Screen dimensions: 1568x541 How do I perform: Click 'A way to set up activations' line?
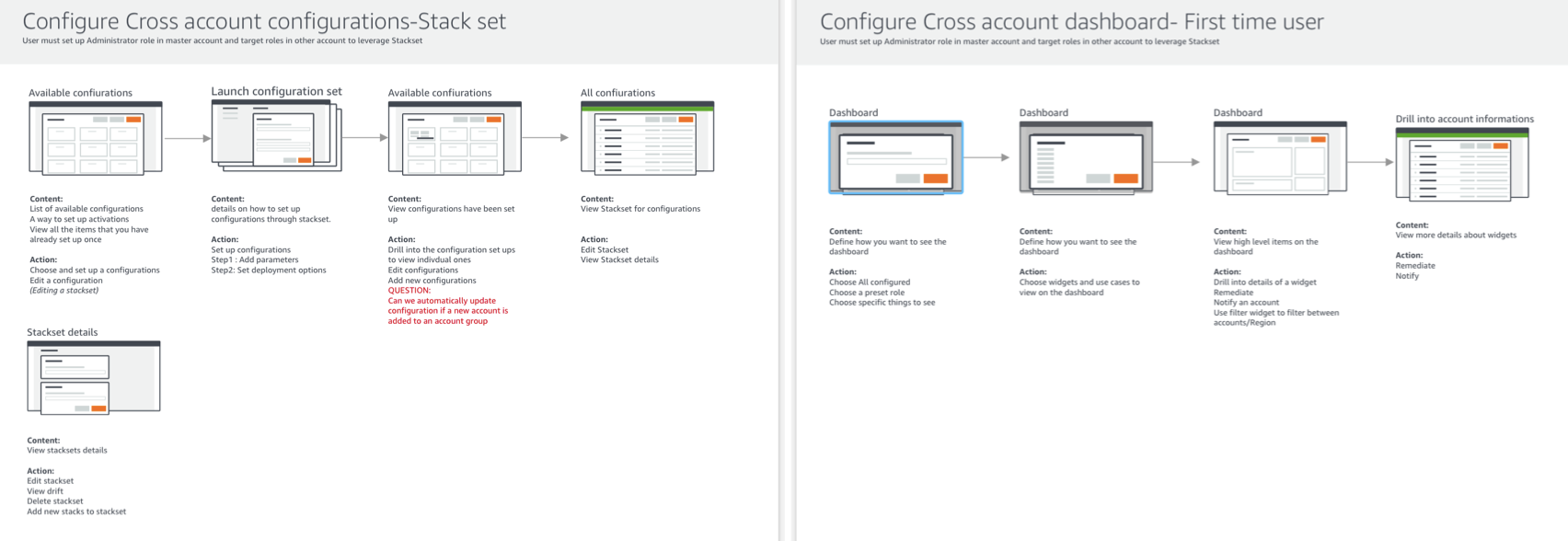(79, 219)
